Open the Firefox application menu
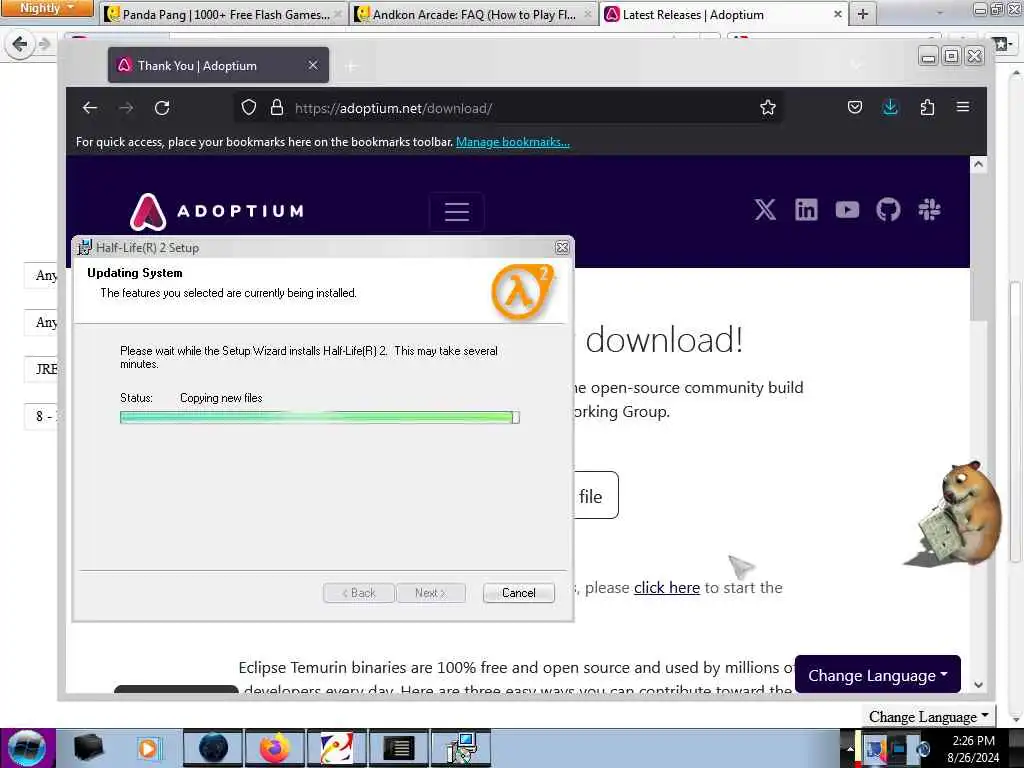The image size is (1024, 768). (x=963, y=107)
